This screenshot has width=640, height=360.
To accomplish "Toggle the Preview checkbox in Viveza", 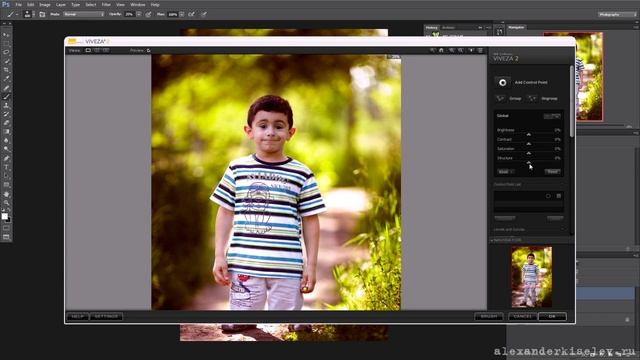I will pyautogui.click(x=149, y=51).
